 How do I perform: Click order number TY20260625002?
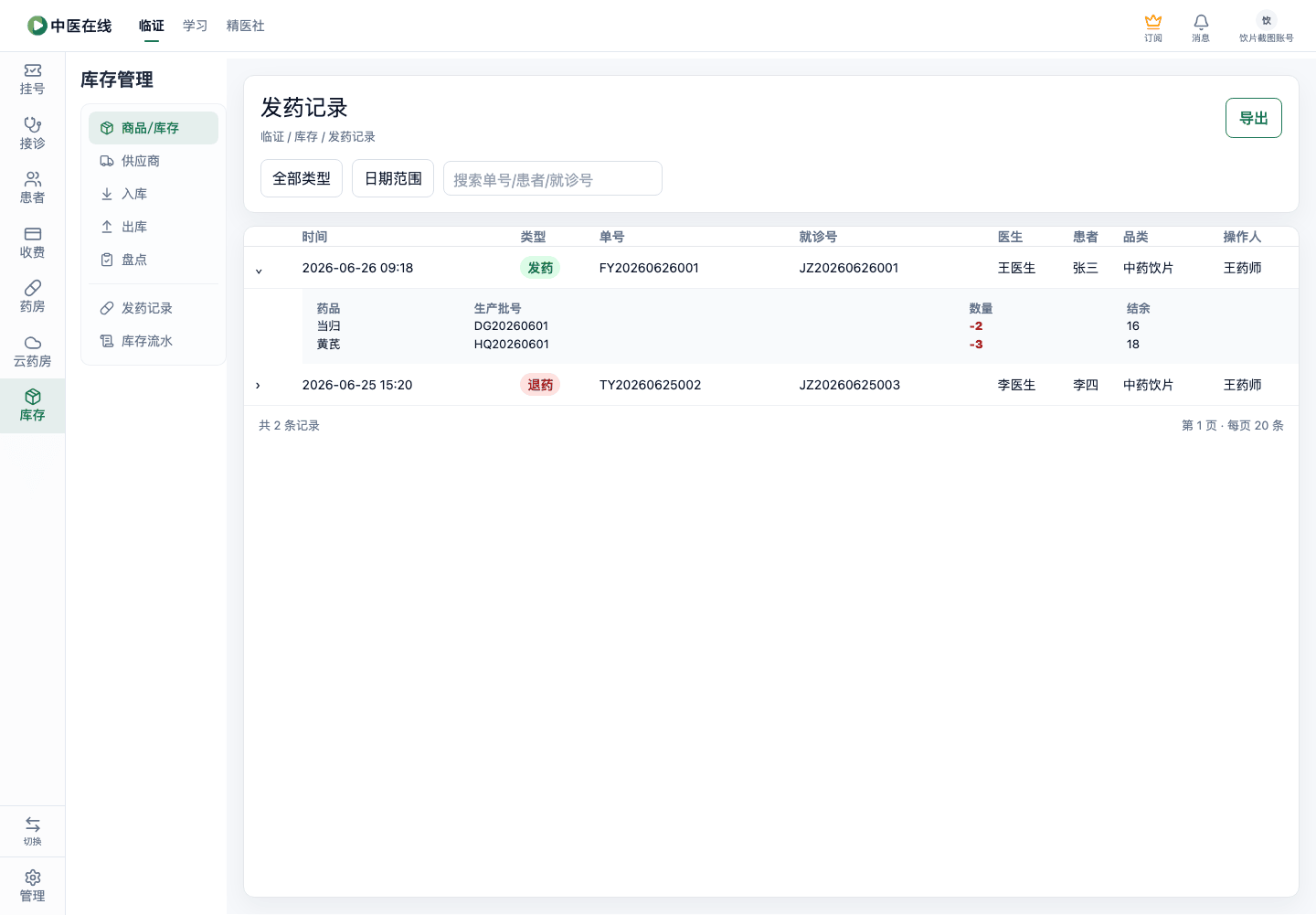coord(651,385)
